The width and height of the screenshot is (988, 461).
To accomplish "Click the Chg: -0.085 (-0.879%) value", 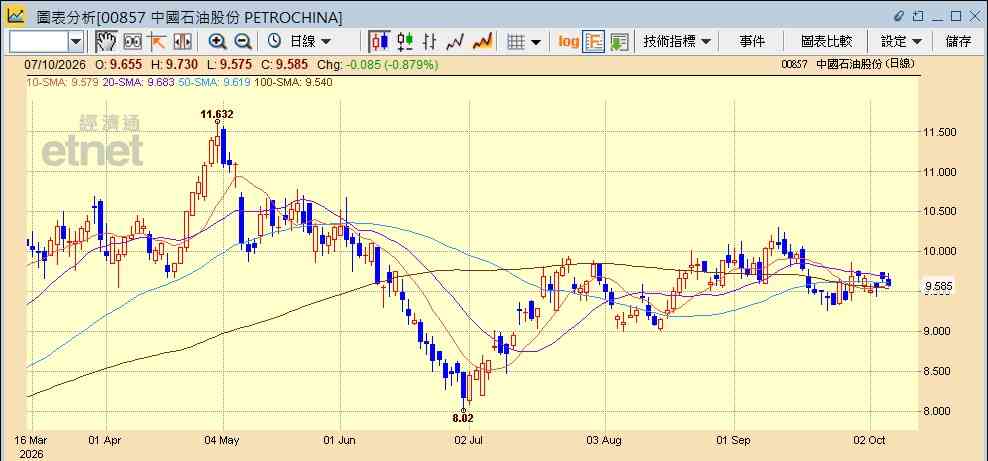I will point(377,64).
